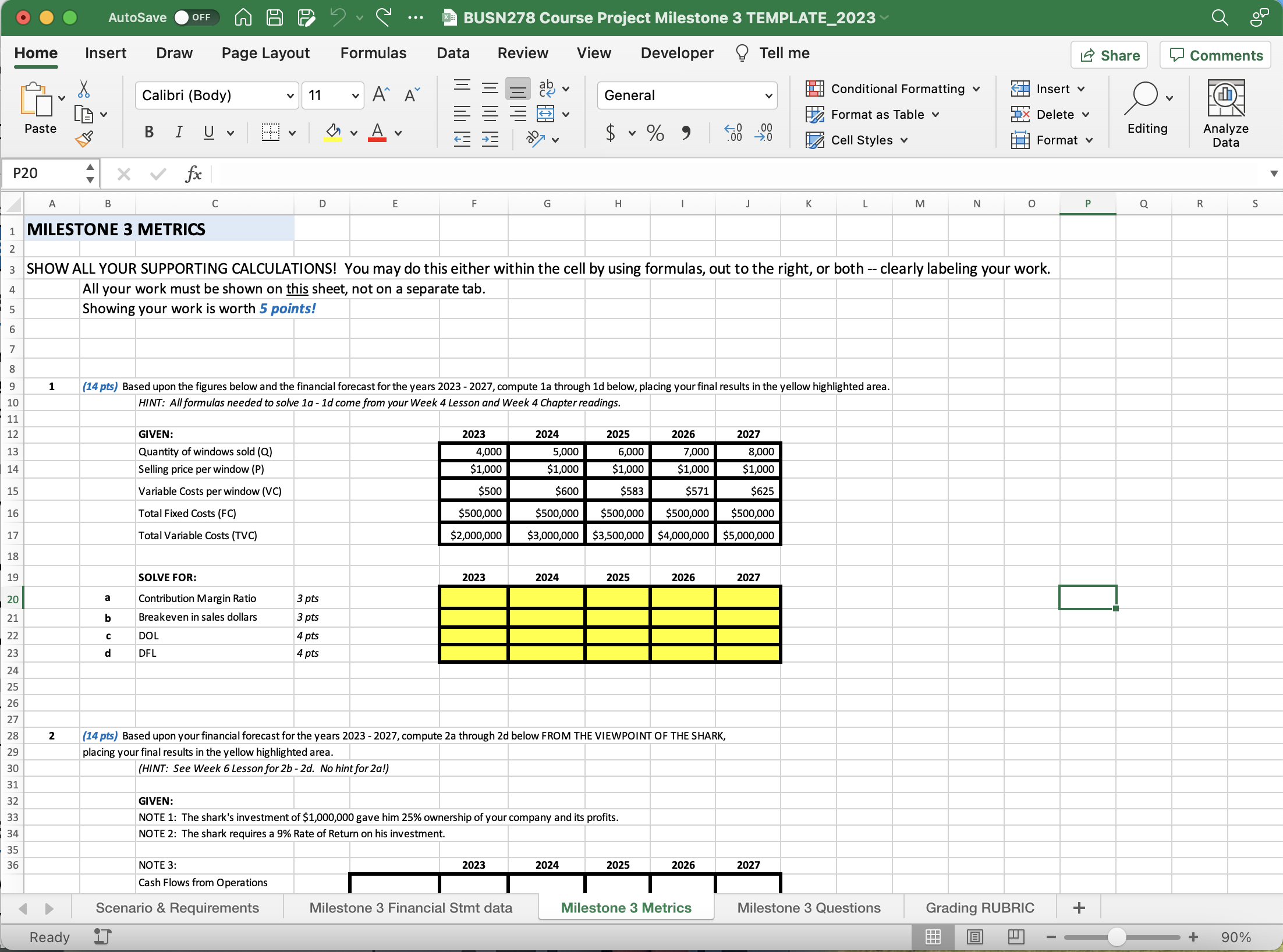Viewport: 1283px width, 952px height.
Task: Apply currency number format
Action: point(610,133)
